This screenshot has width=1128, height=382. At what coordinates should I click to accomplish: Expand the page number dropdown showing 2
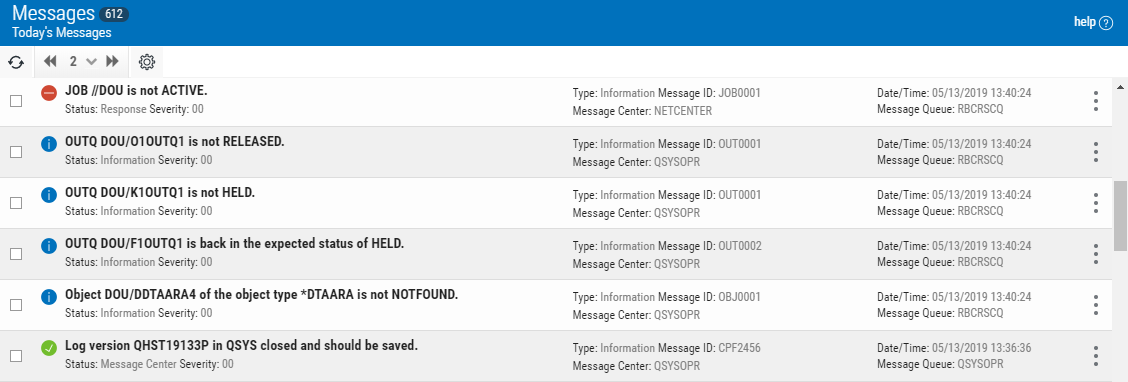pyautogui.click(x=82, y=62)
